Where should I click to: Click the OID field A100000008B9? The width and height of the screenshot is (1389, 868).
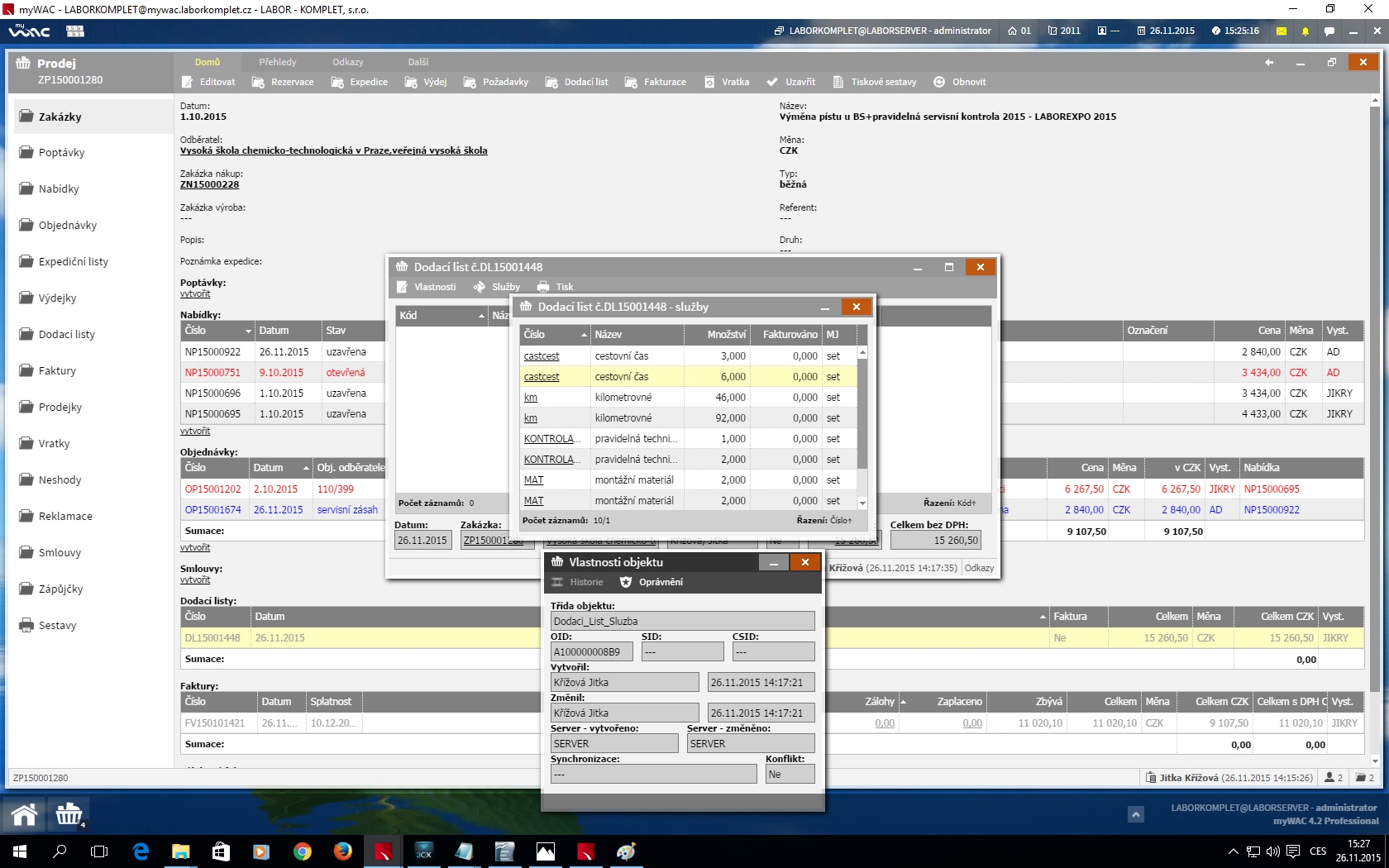(591, 652)
